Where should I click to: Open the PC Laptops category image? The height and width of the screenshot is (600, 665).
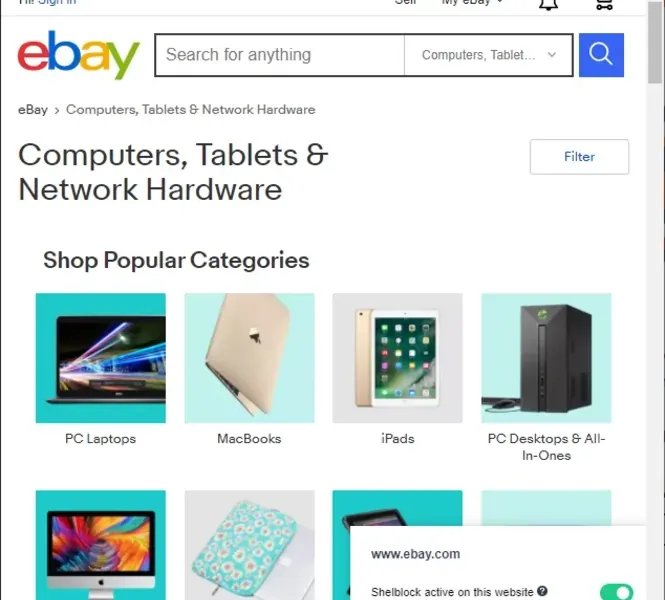(x=100, y=358)
